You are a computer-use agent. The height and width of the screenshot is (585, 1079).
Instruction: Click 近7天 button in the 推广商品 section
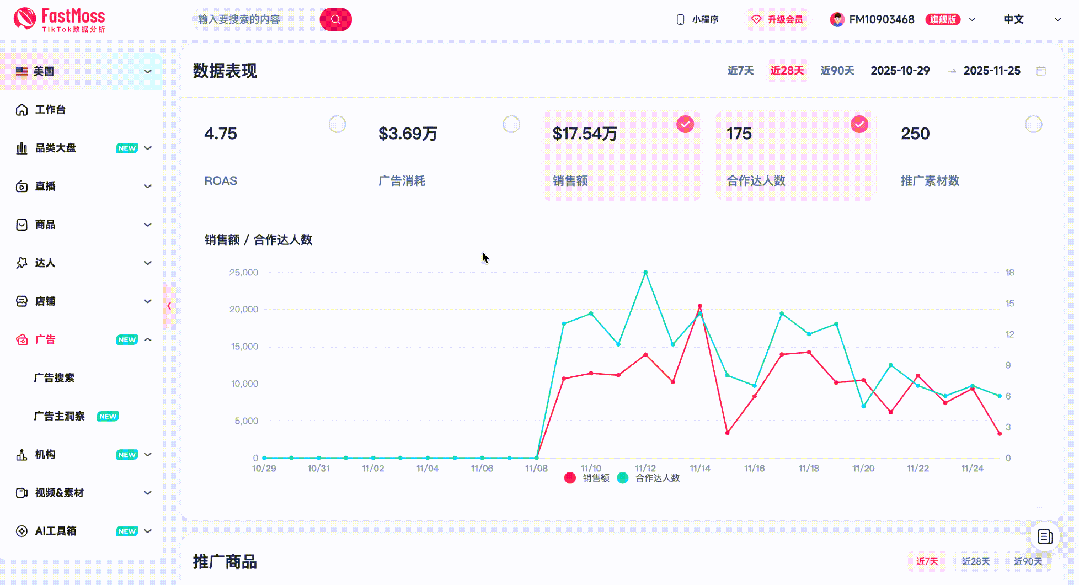click(926, 561)
